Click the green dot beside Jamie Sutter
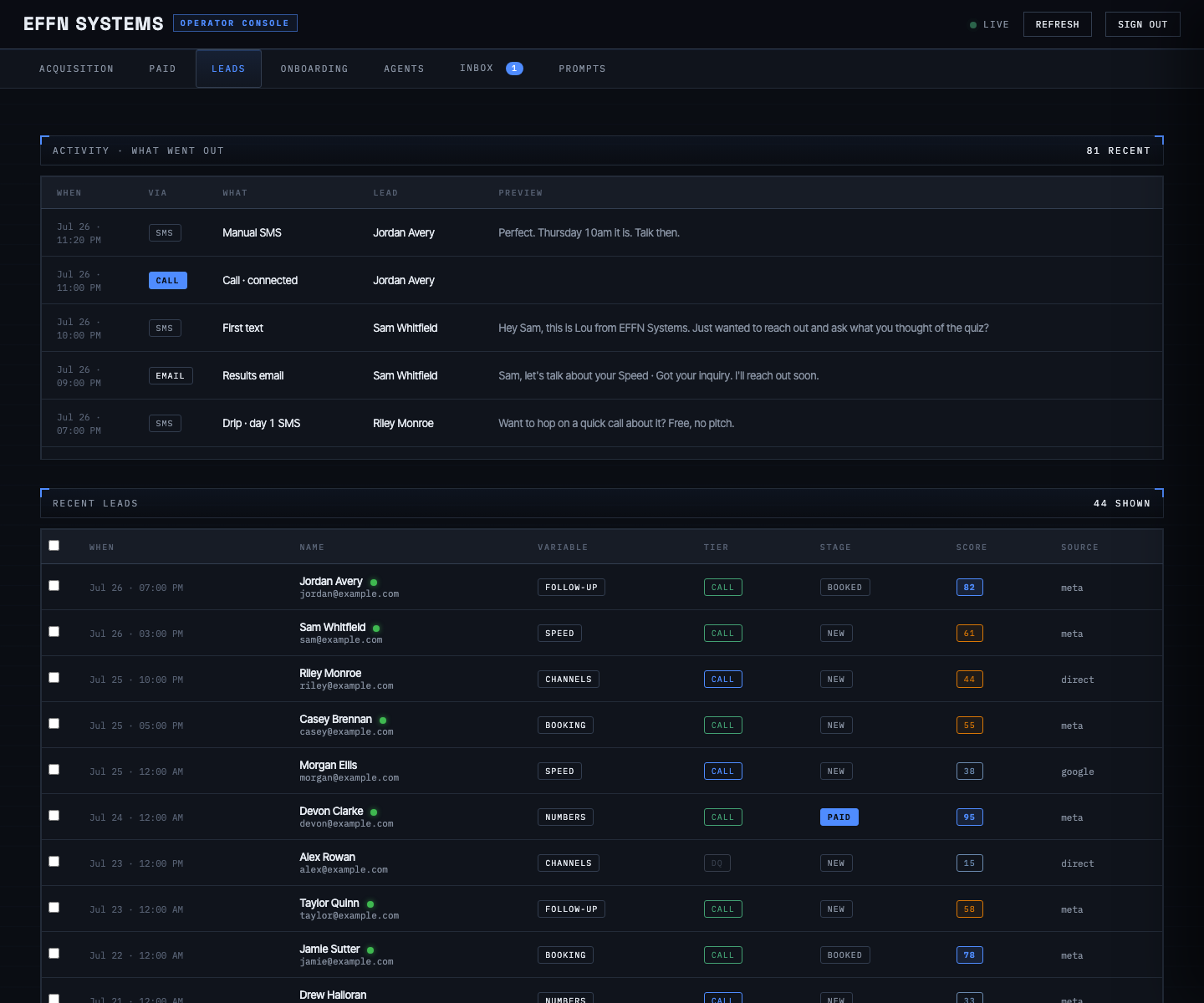Screen dimensions: 1204x1003 tap(370, 950)
